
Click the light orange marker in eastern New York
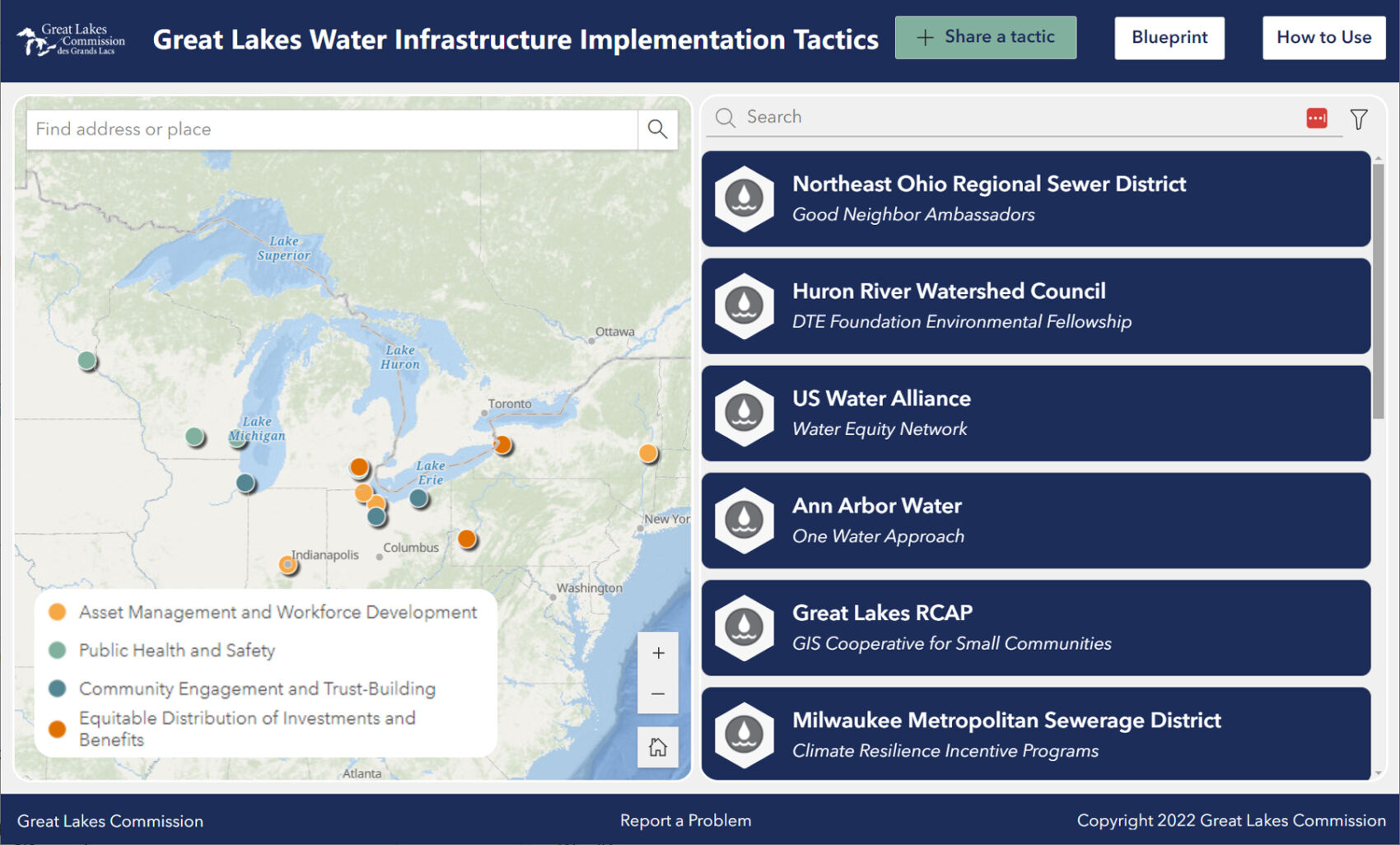648,453
